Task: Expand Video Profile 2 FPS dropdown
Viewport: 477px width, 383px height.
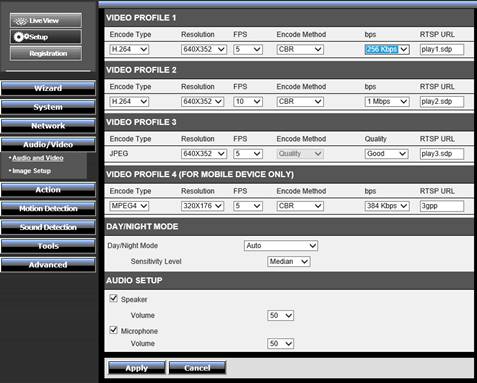Action: click(x=248, y=101)
